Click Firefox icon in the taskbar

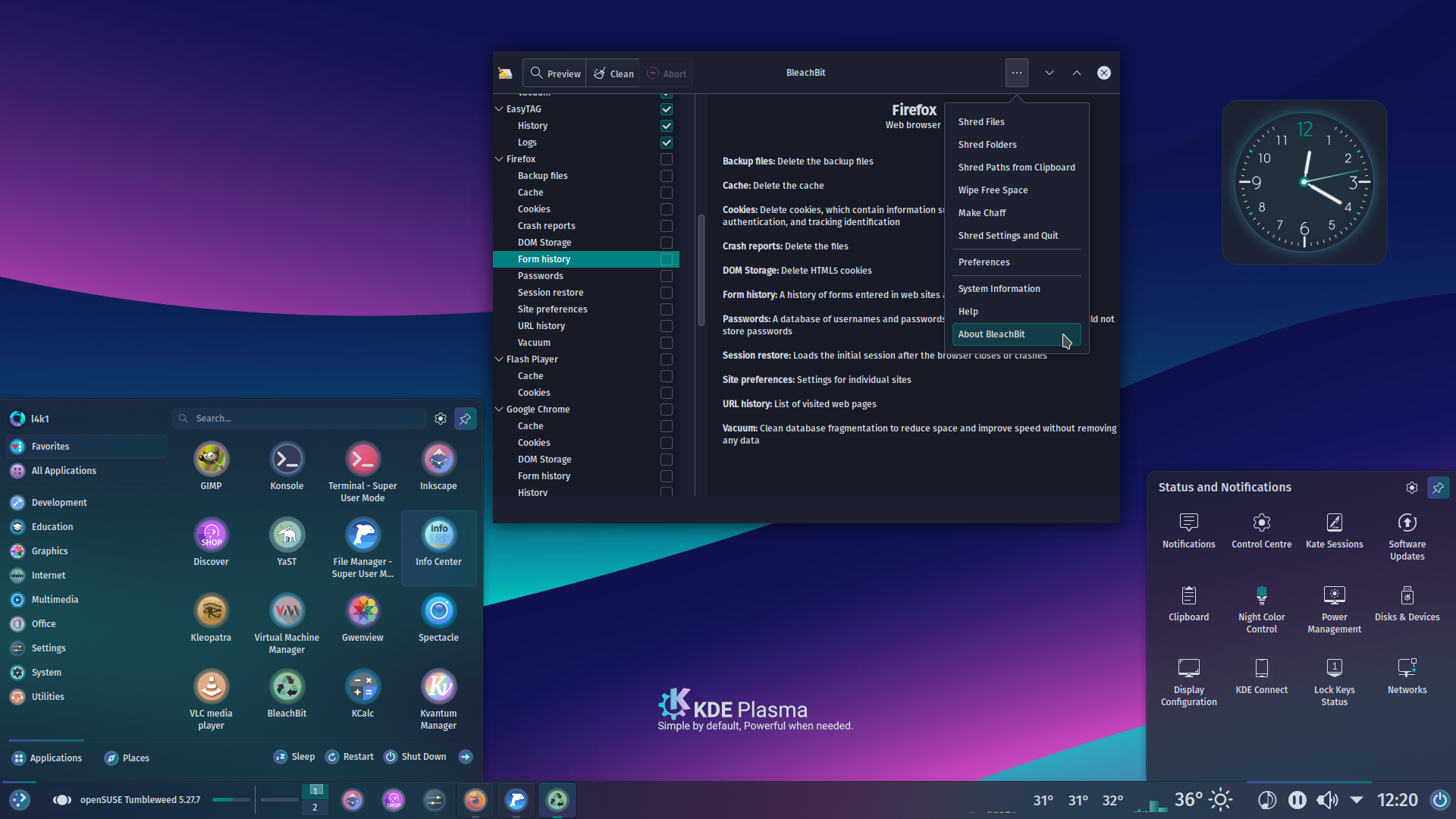(475, 800)
